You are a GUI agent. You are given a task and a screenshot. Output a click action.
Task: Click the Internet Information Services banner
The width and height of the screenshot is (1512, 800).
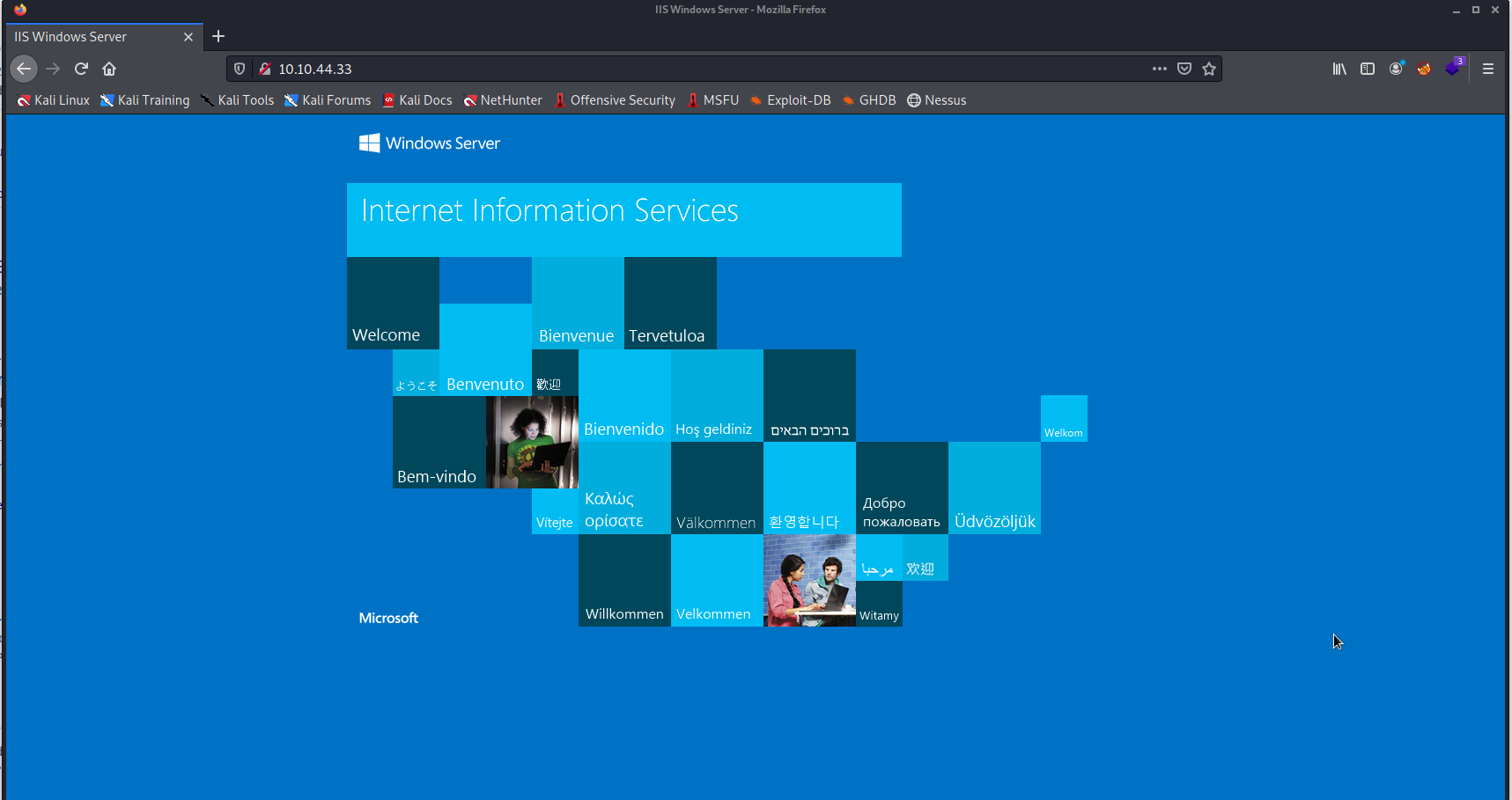(x=624, y=220)
